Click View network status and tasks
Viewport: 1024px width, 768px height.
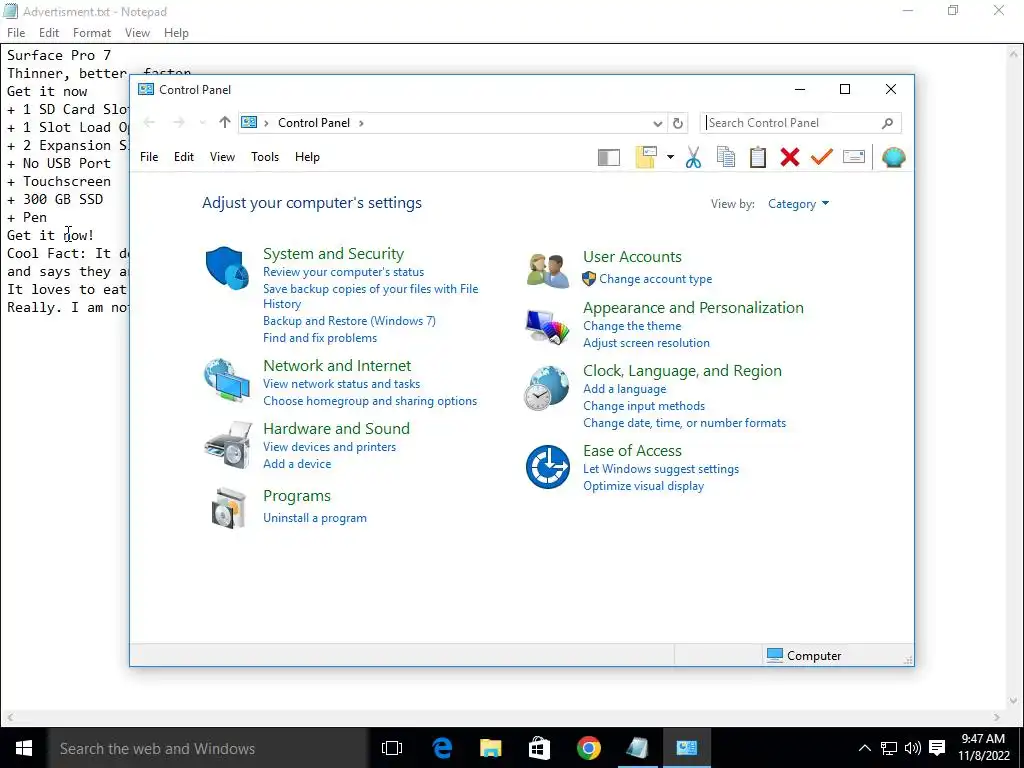click(x=342, y=384)
